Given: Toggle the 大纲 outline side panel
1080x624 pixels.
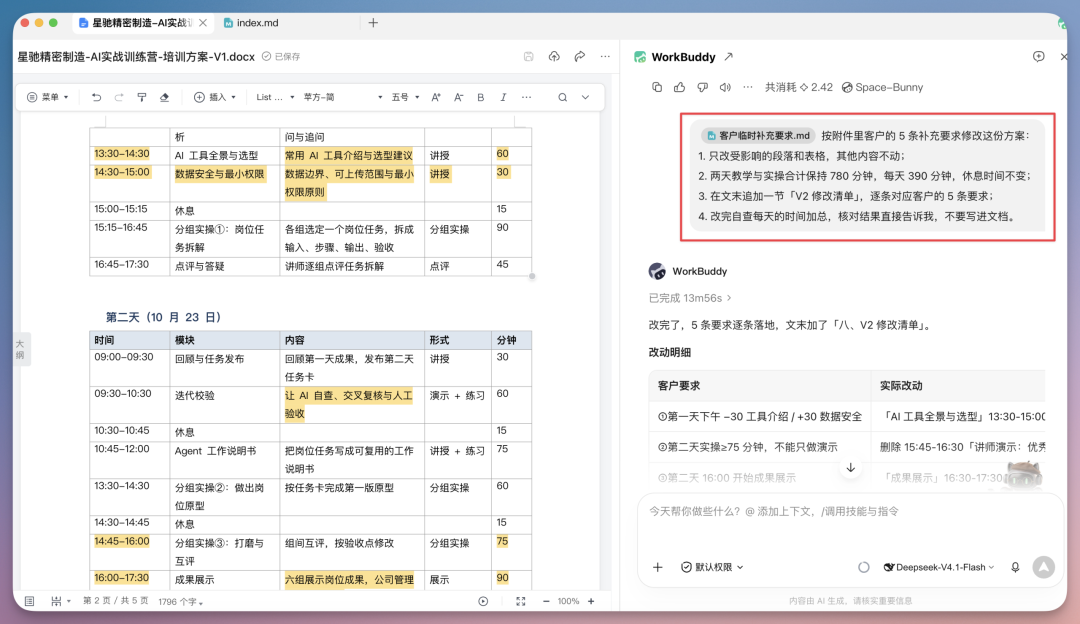Looking at the screenshot, I should (x=20, y=349).
